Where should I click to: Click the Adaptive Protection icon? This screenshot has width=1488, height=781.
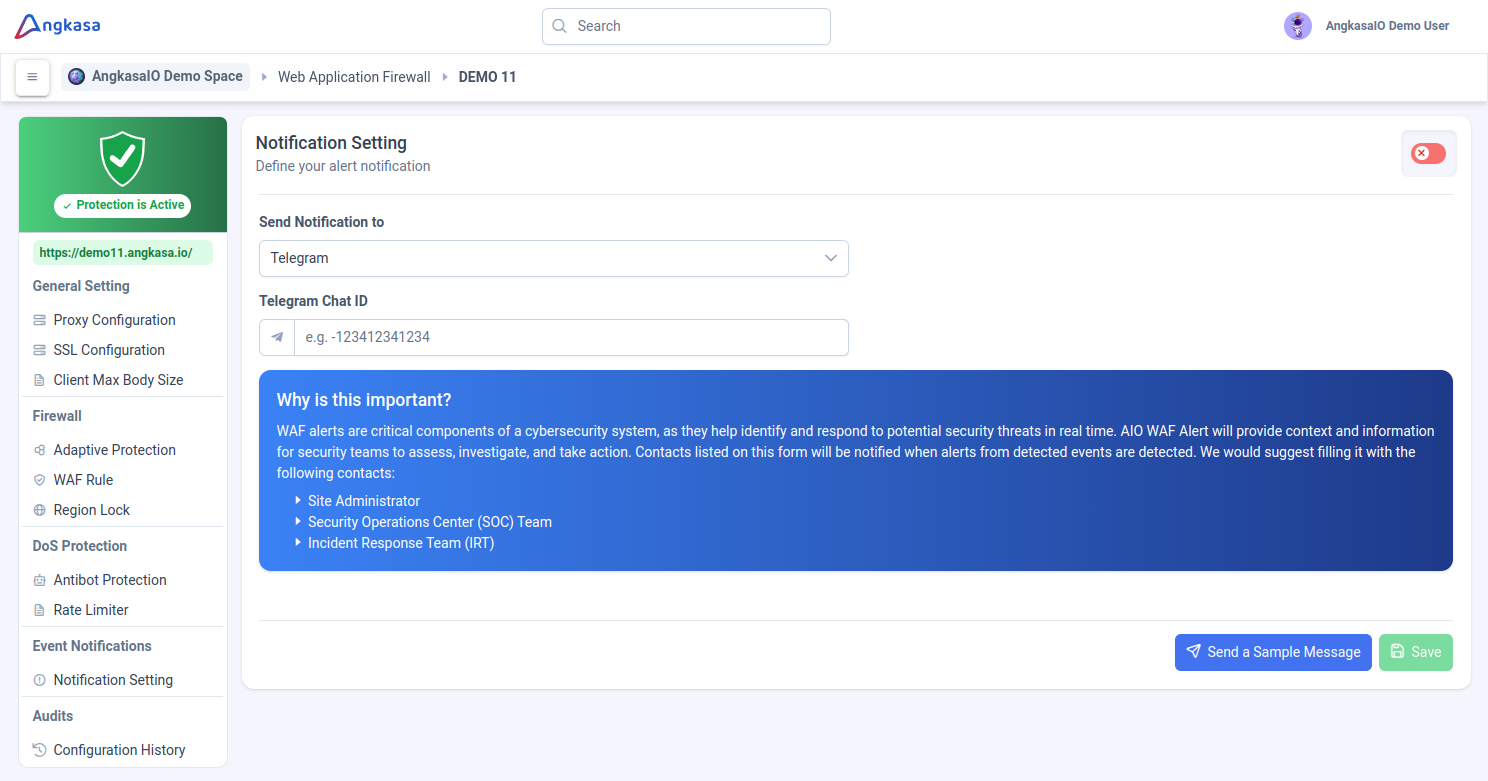(x=40, y=450)
